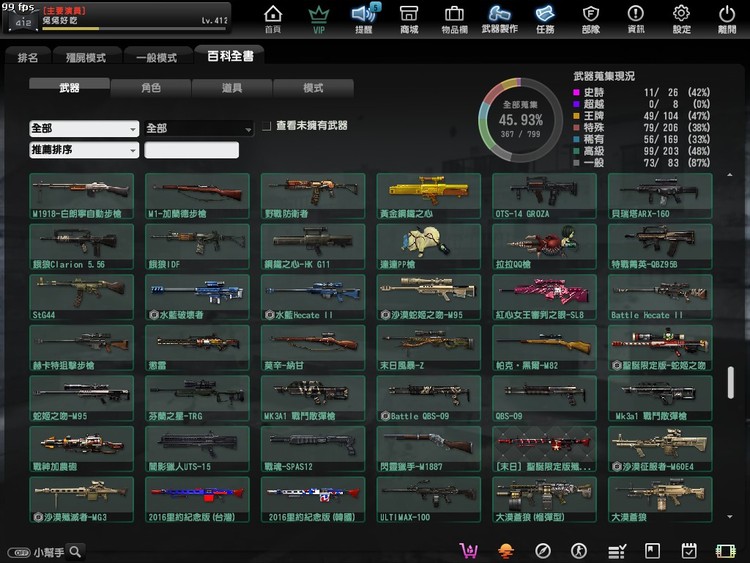The height and width of the screenshot is (563, 750).
Task: Click the calendar check icon in bottom bar
Action: pos(688,550)
